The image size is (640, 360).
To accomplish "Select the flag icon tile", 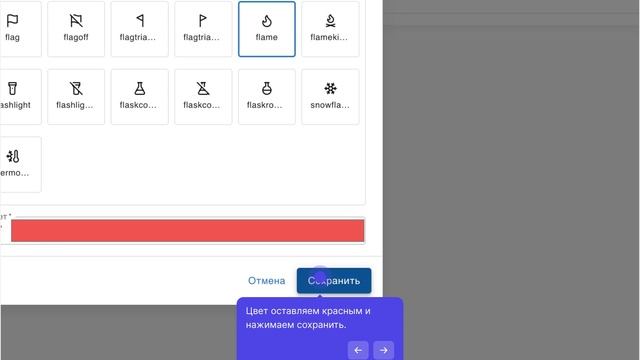I will click(20, 29).
